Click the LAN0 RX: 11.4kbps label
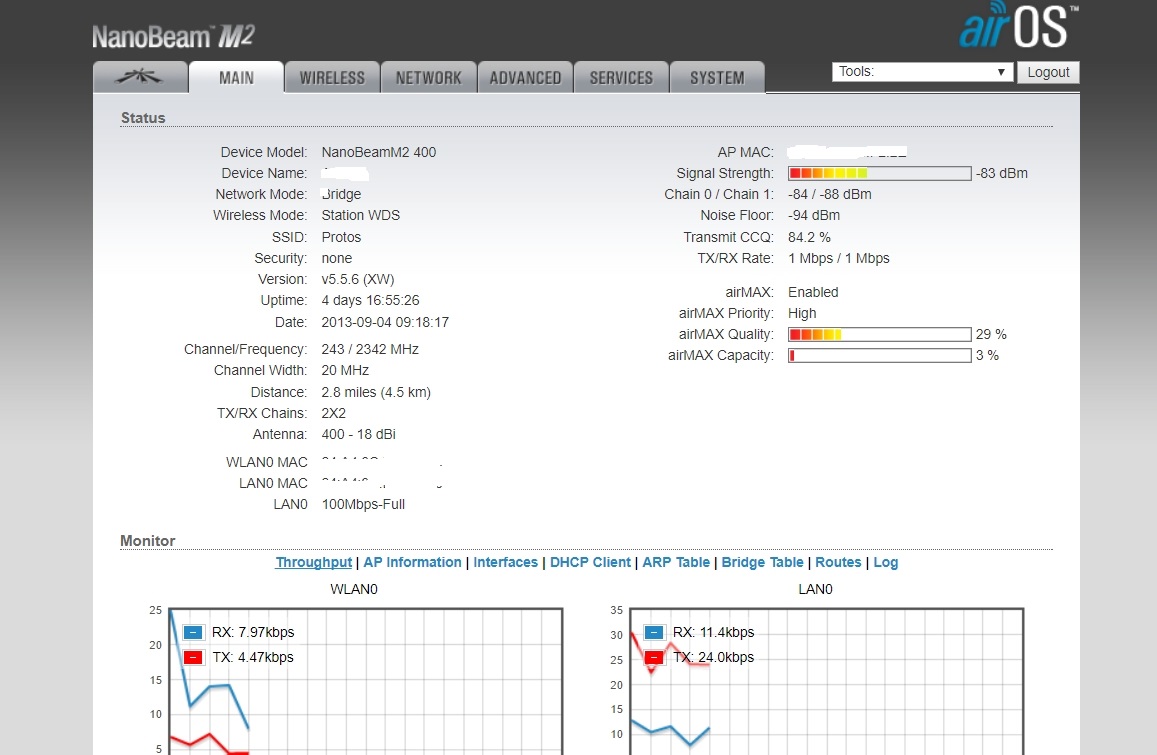 [714, 632]
